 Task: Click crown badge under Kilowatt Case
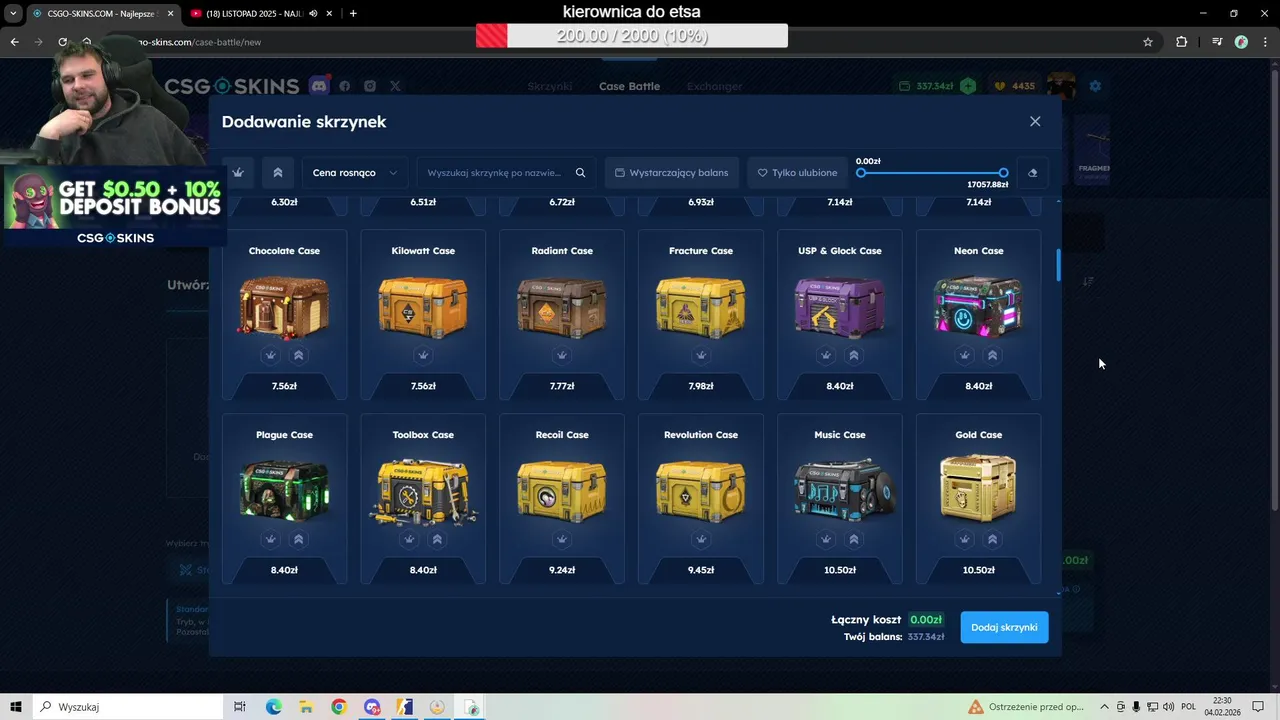tap(423, 355)
